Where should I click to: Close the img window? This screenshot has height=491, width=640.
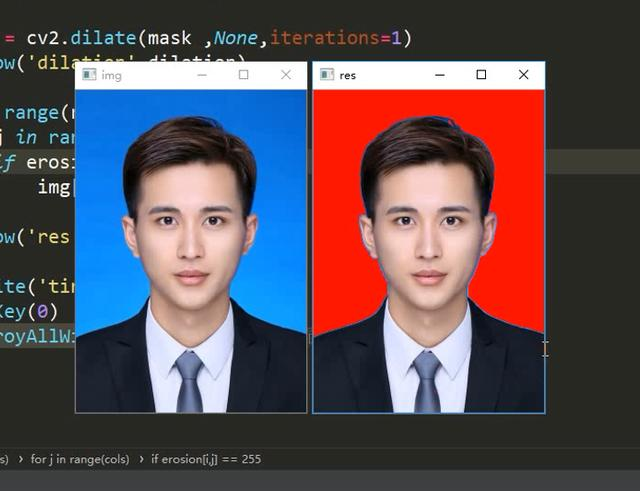(286, 75)
